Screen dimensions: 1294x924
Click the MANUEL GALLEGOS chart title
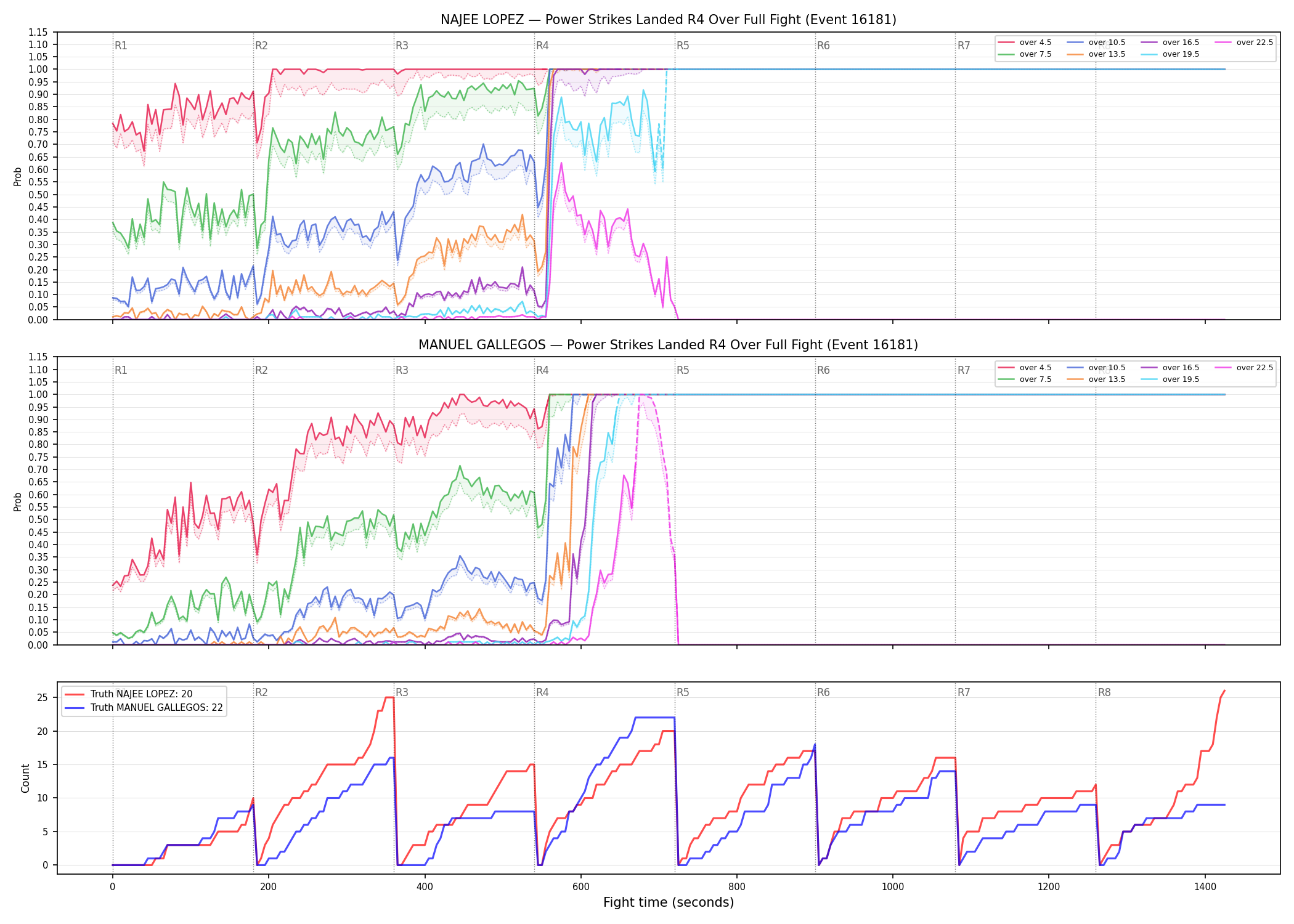(668, 345)
